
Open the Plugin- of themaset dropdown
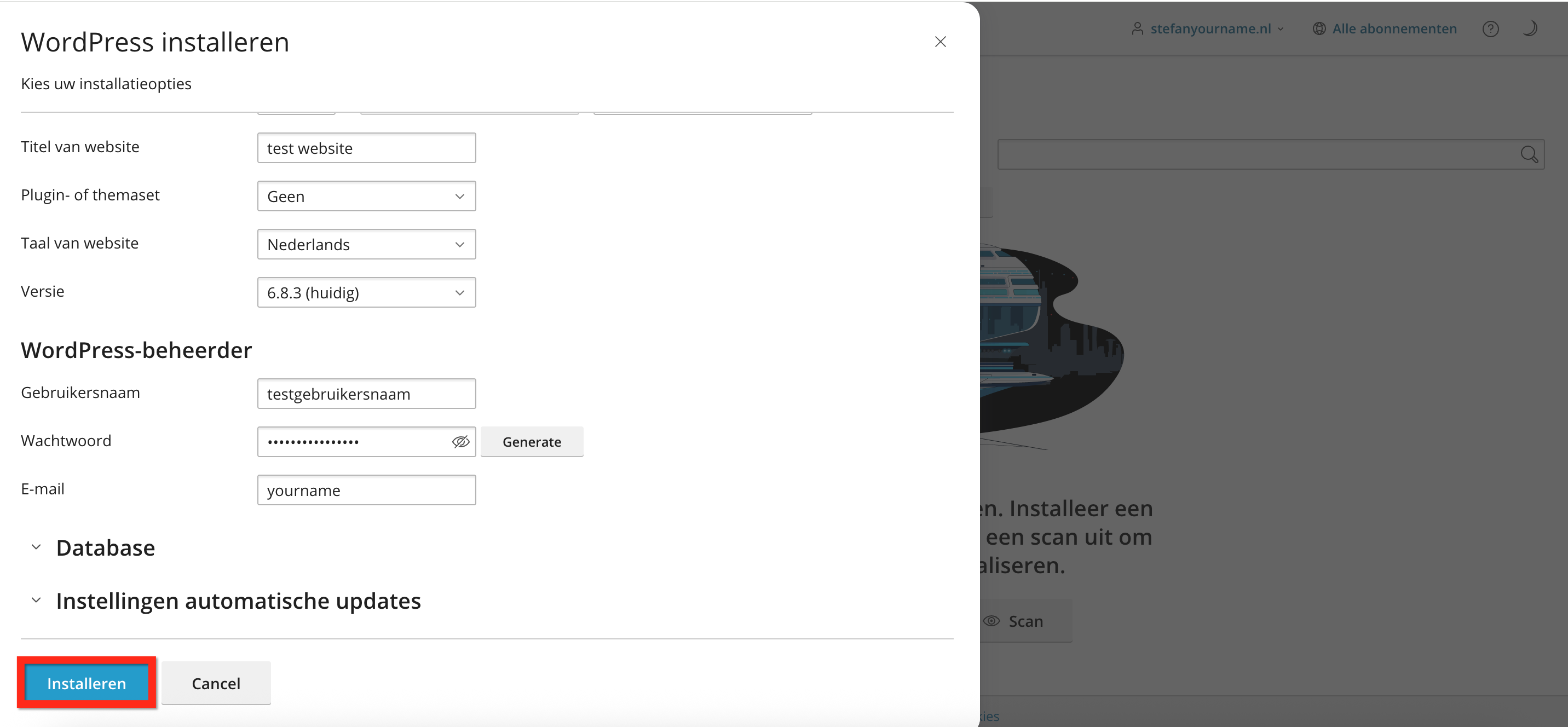pos(366,196)
